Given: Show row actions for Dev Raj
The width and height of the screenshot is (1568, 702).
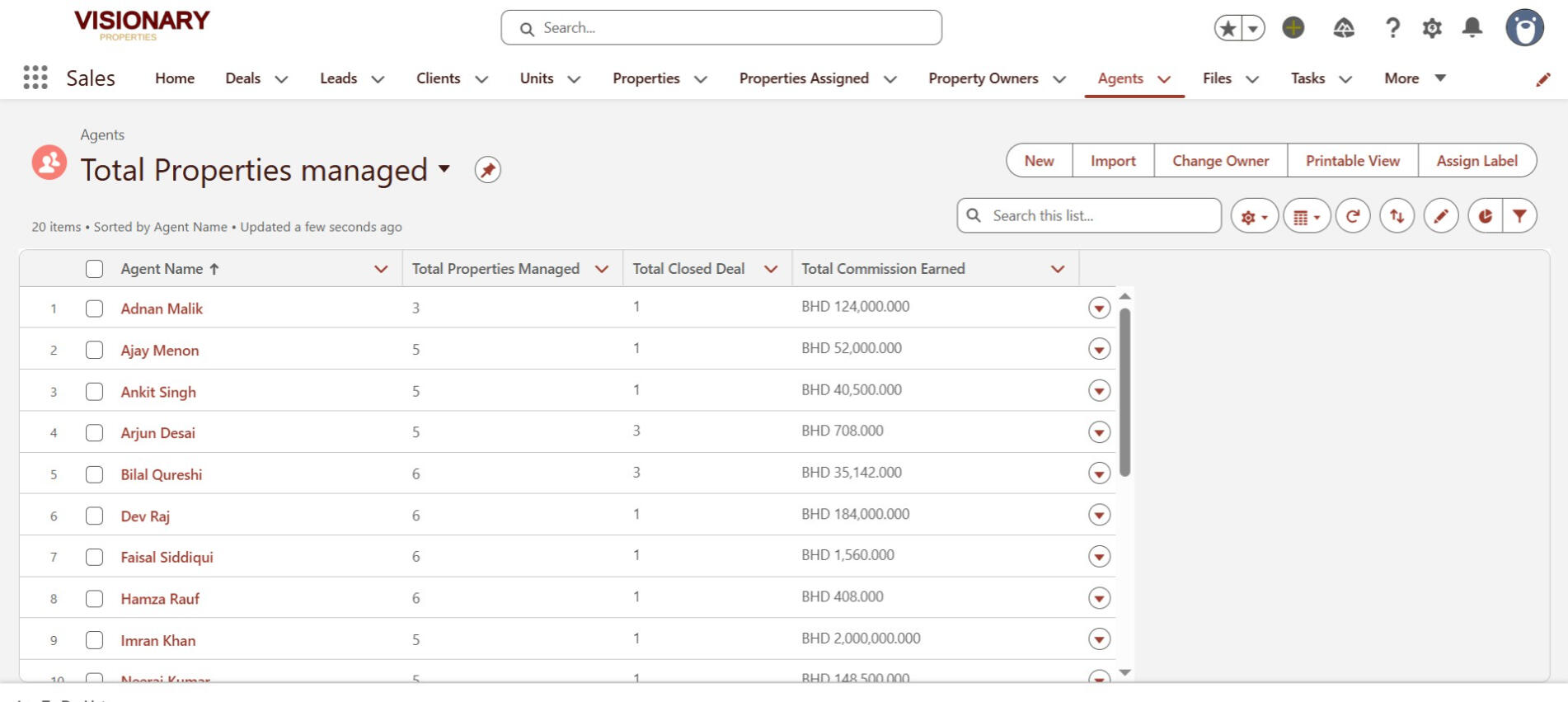Looking at the screenshot, I should [x=1099, y=515].
